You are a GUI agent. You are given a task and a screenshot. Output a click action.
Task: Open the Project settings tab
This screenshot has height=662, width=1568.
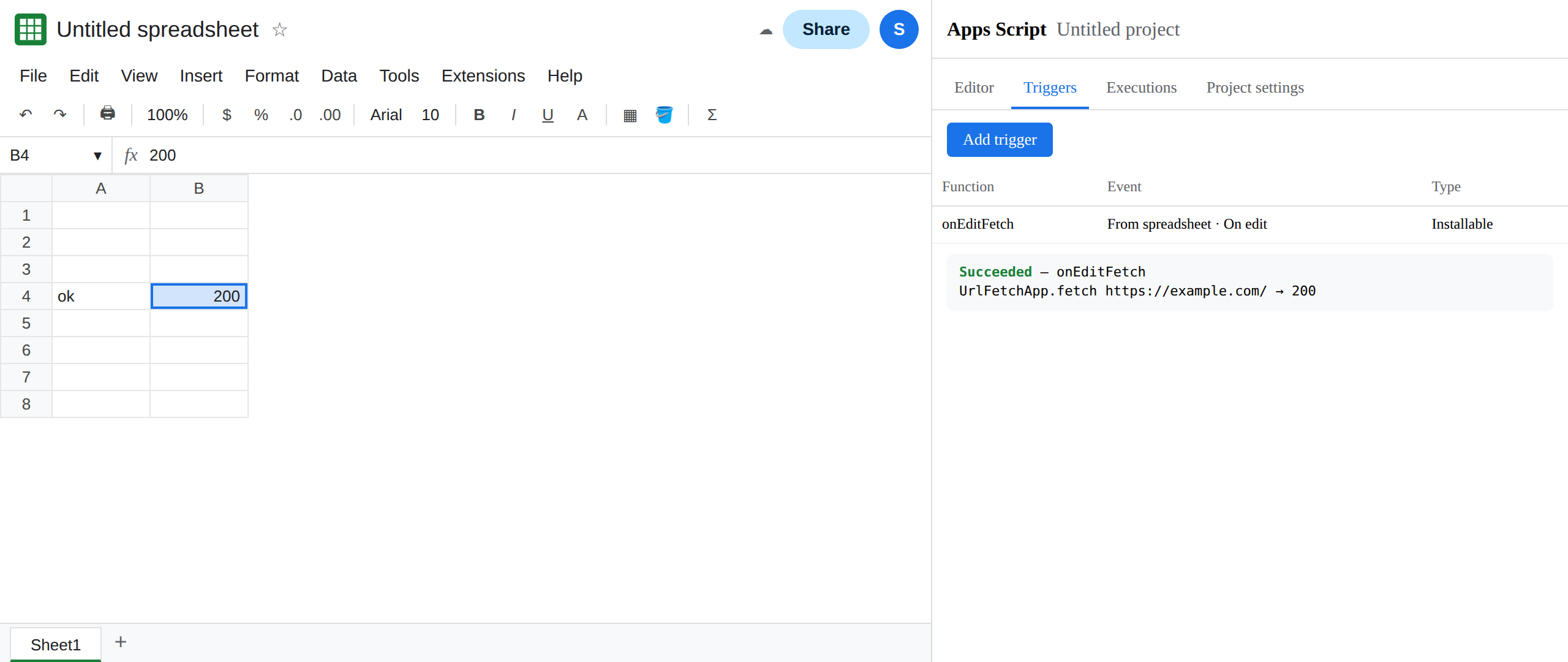pos(1255,88)
